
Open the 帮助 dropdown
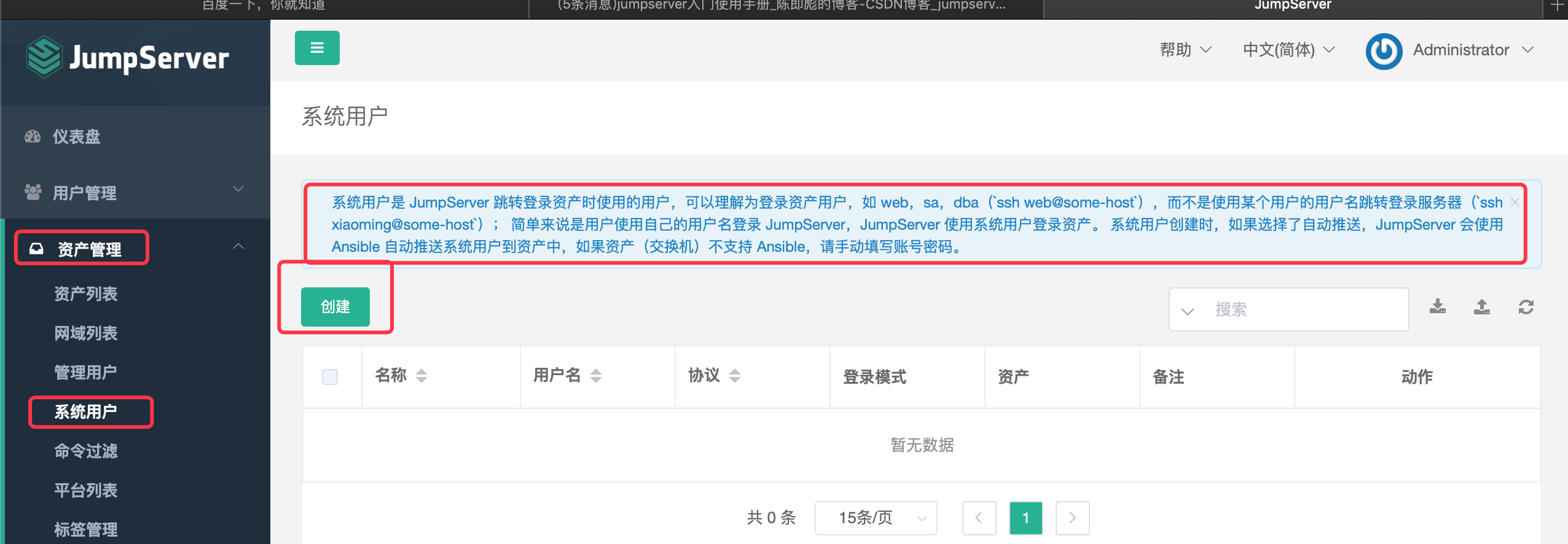pos(1185,50)
